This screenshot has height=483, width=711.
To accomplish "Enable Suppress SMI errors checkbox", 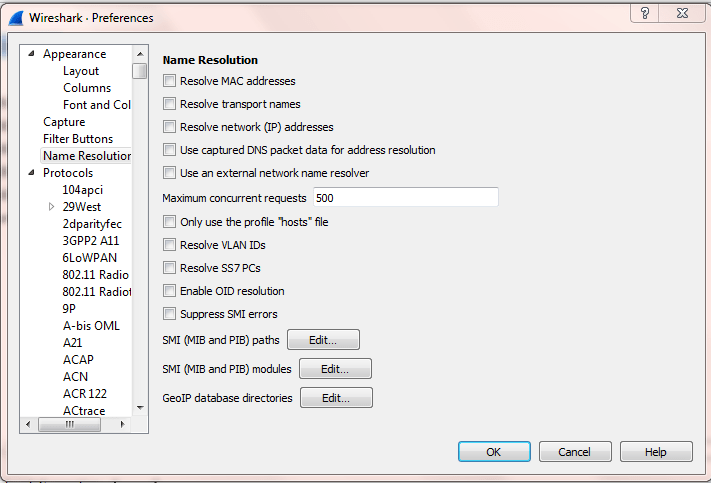I will 170,314.
